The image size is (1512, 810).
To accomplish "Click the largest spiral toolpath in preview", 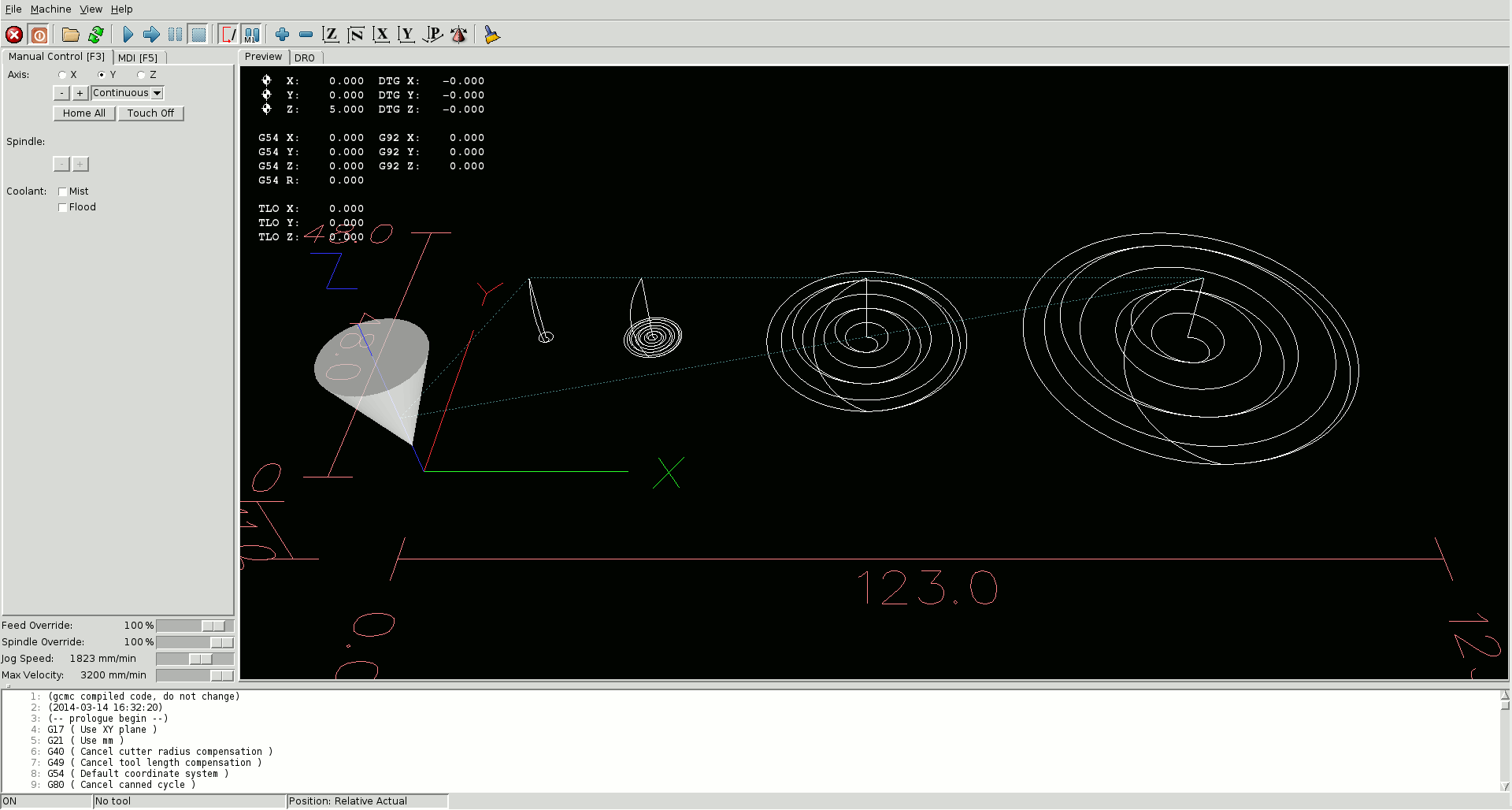I will click(1191, 348).
